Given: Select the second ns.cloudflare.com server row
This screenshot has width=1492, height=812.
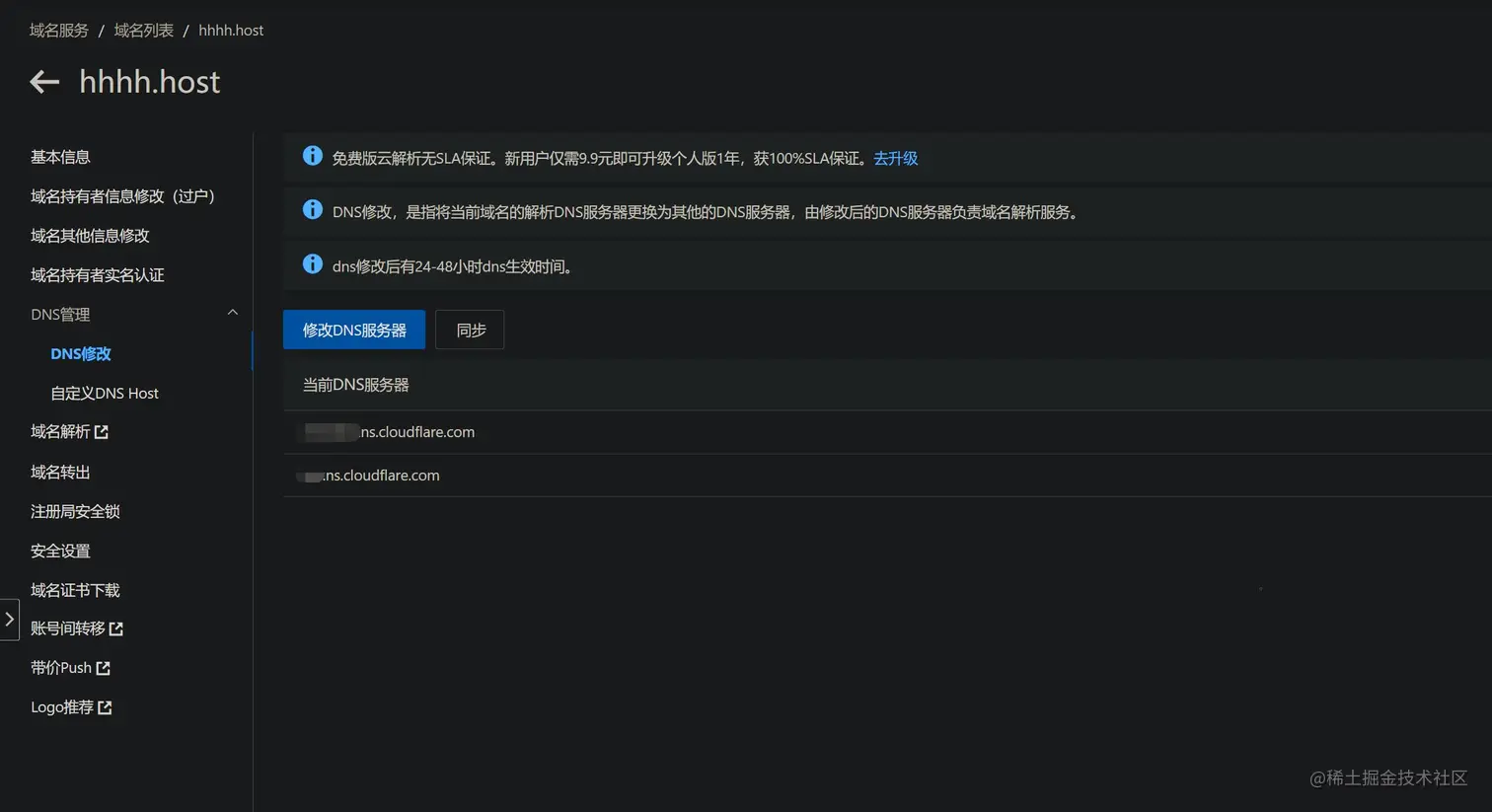Looking at the screenshot, I should pos(887,476).
